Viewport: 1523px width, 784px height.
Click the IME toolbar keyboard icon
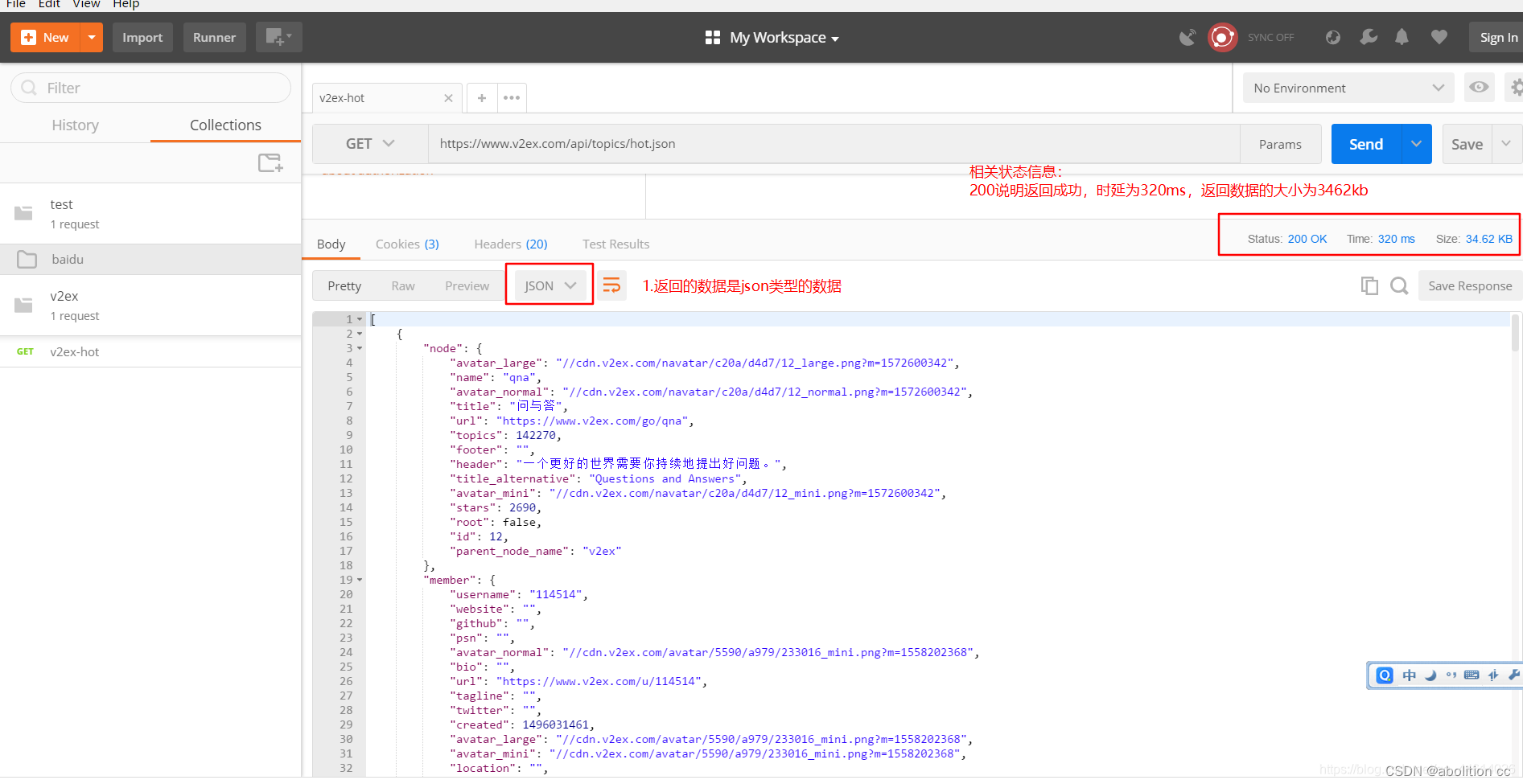click(x=1472, y=675)
